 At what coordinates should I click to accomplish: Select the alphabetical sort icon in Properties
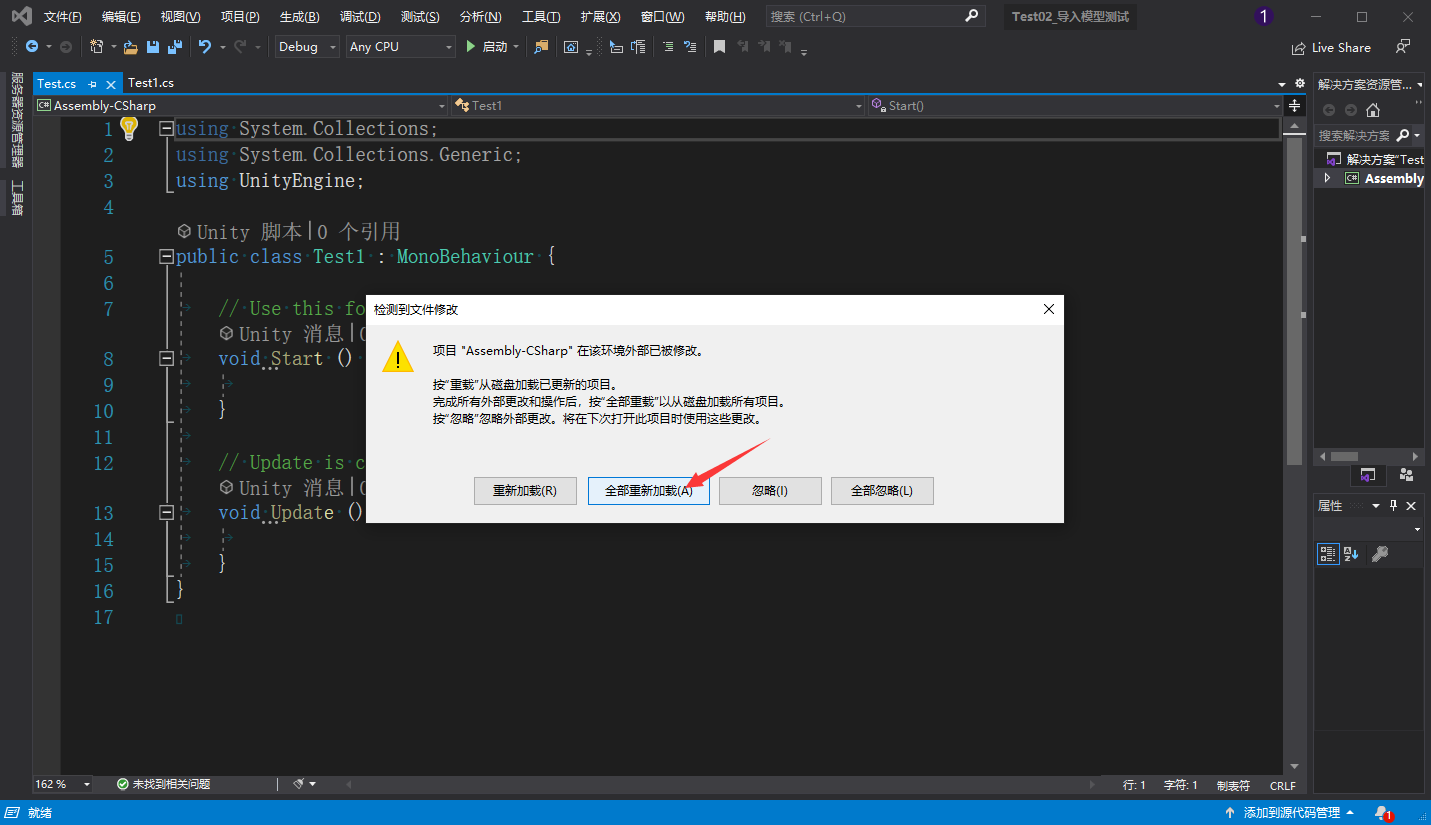click(1351, 554)
